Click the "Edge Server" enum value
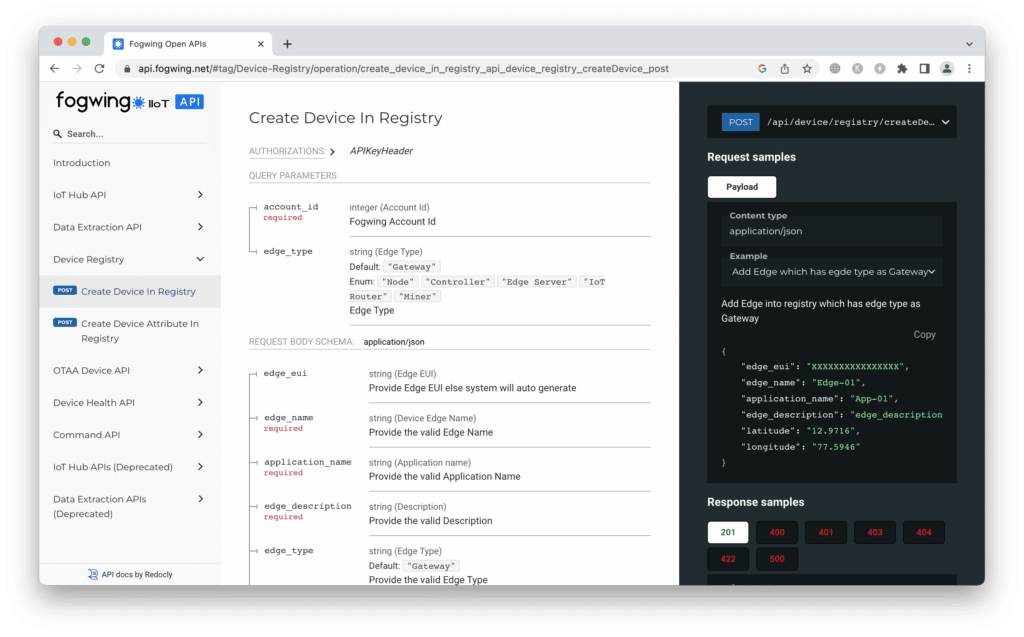The width and height of the screenshot is (1024, 637). click(x=538, y=282)
